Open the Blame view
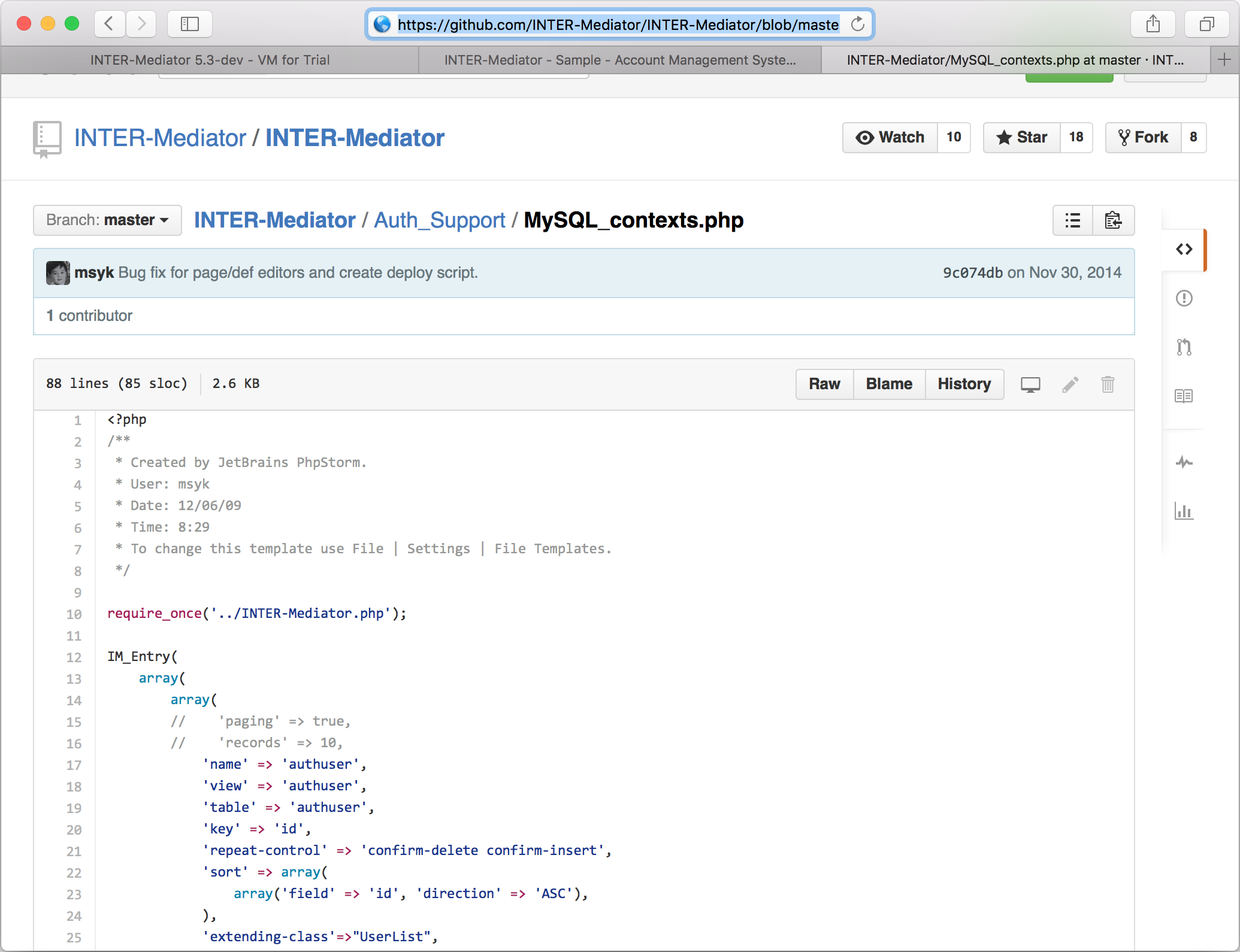The image size is (1240, 952). [889, 384]
